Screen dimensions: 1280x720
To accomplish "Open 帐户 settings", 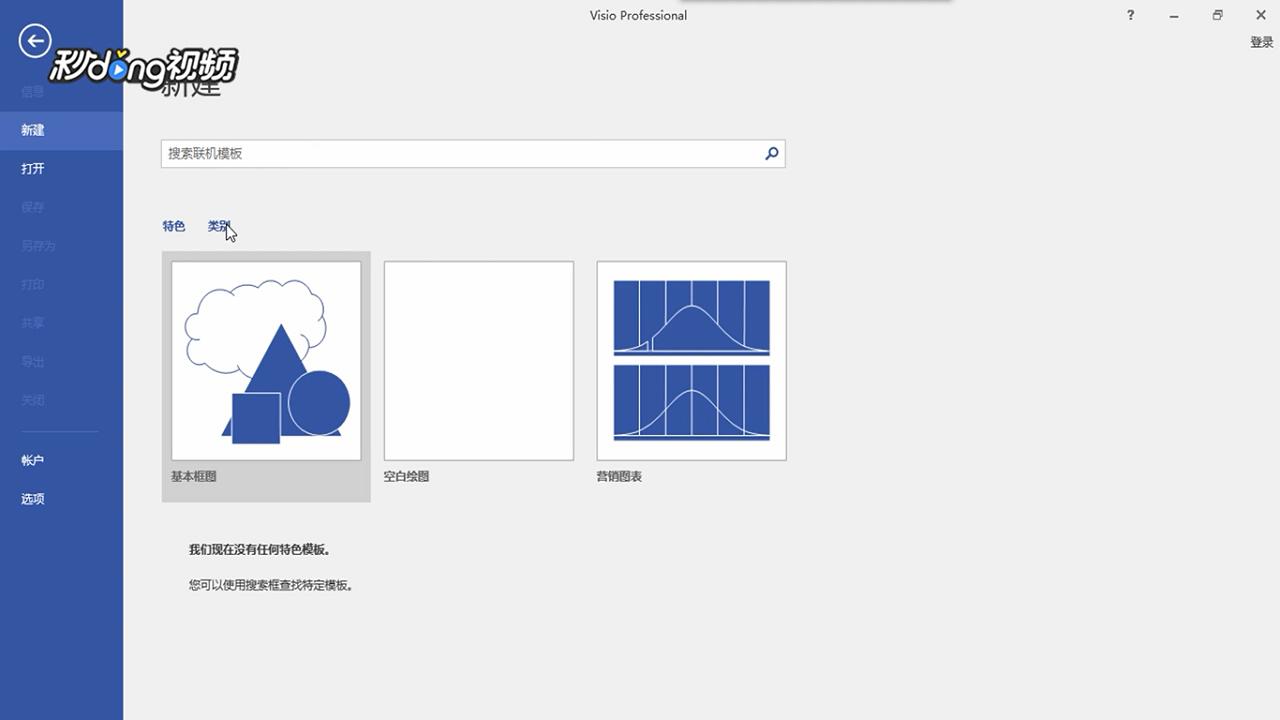I will point(33,460).
